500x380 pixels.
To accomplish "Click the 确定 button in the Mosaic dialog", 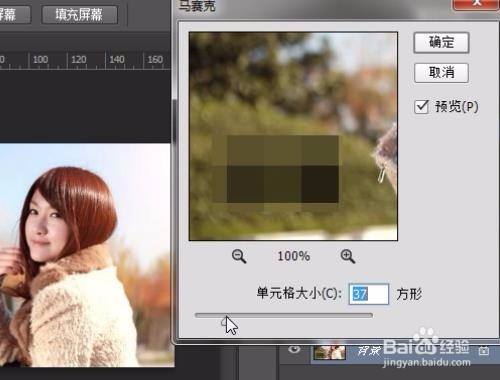I will point(441,43).
